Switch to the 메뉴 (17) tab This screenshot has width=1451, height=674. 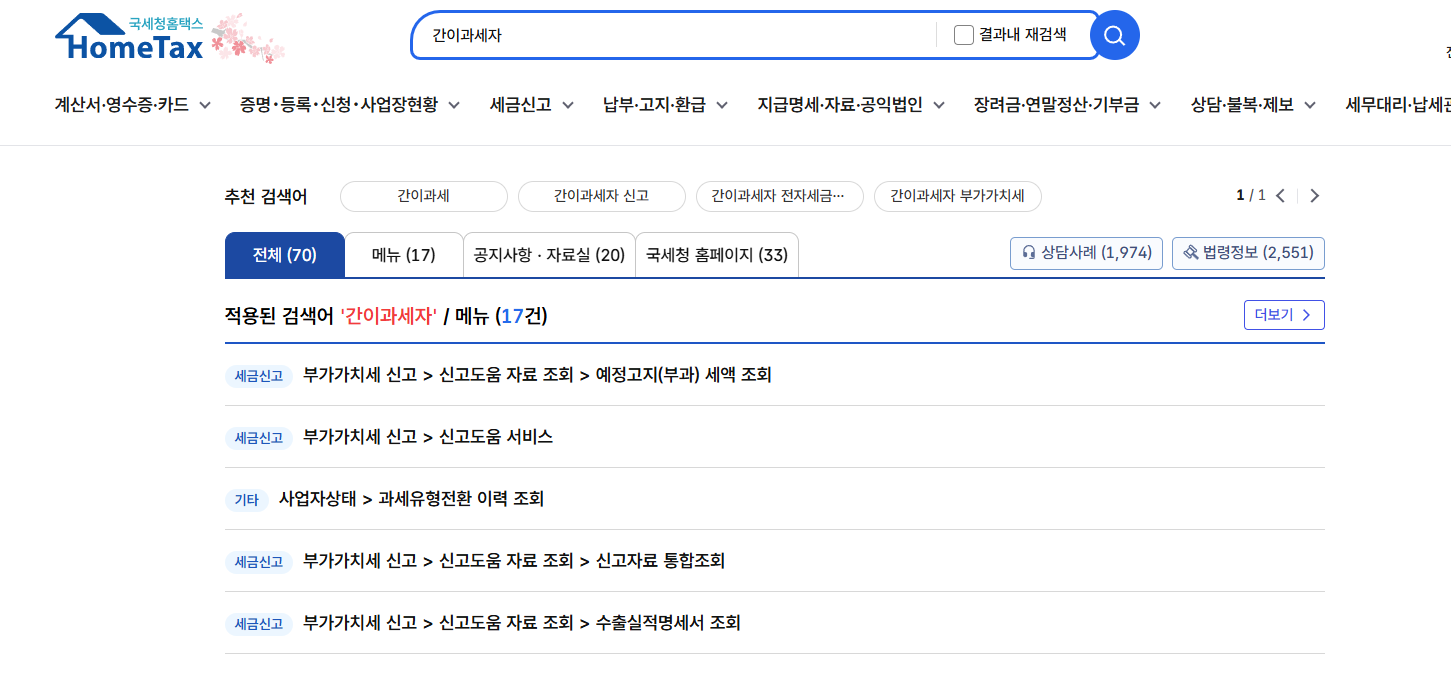coord(404,254)
